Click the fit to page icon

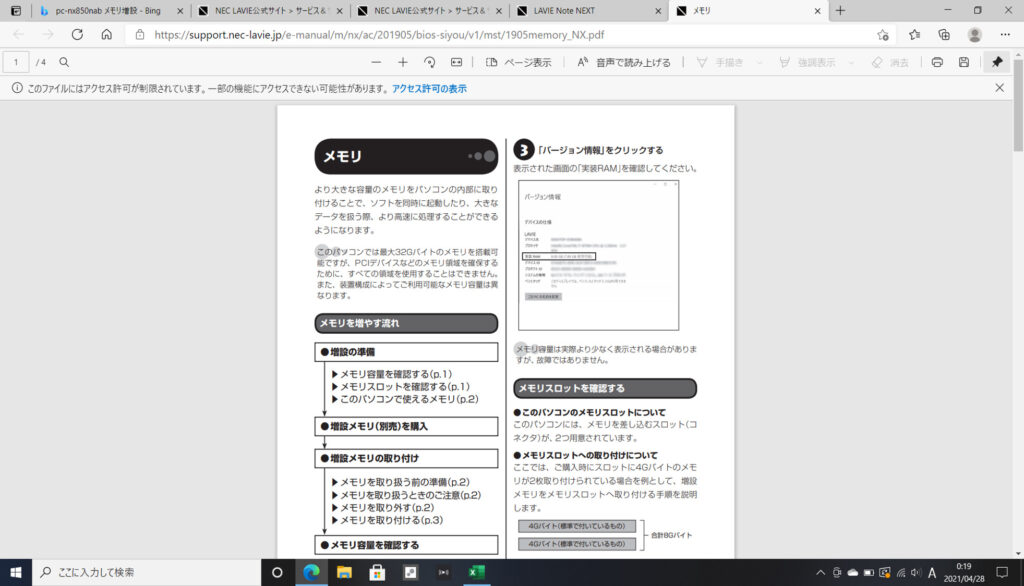point(457,62)
